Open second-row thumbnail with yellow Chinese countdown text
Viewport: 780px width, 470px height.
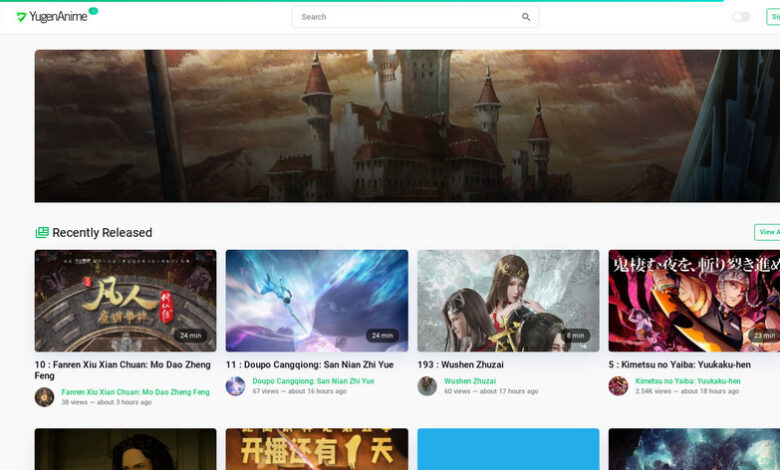coord(317,449)
